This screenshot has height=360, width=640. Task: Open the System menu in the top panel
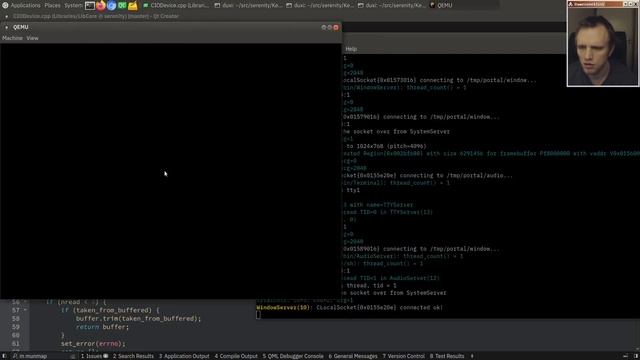pos(73,5)
